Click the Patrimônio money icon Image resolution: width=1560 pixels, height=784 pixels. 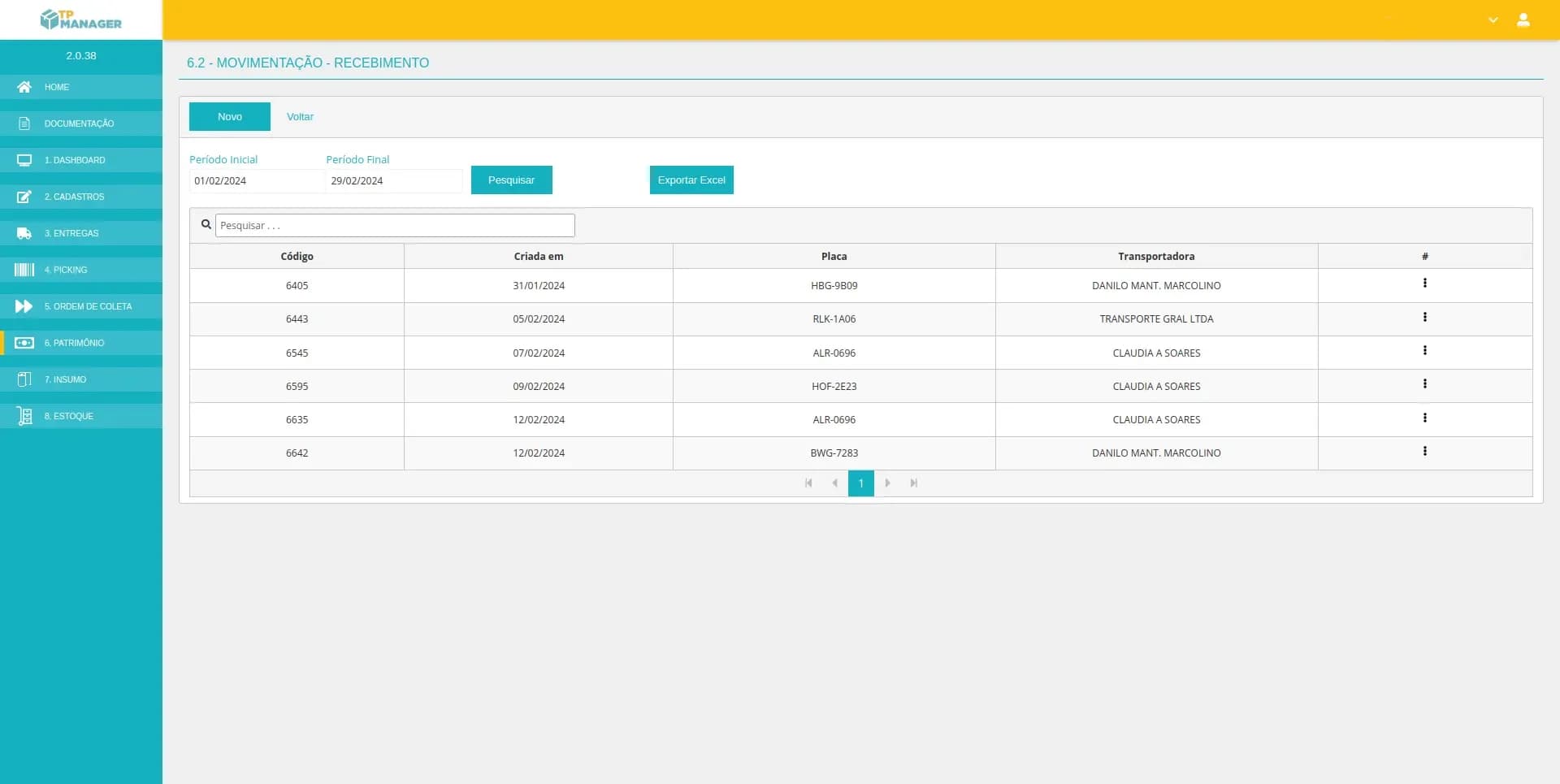tap(24, 343)
